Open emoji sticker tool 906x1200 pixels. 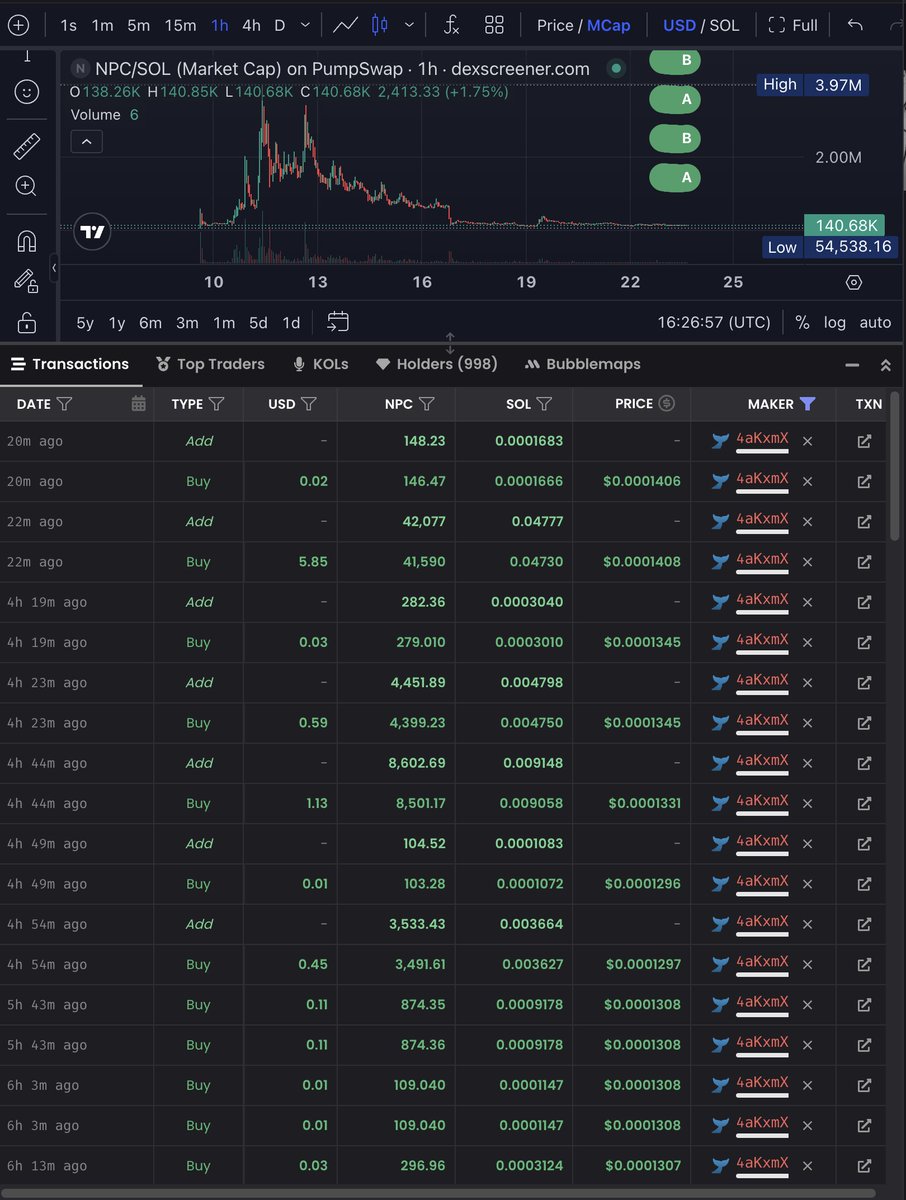(26, 92)
